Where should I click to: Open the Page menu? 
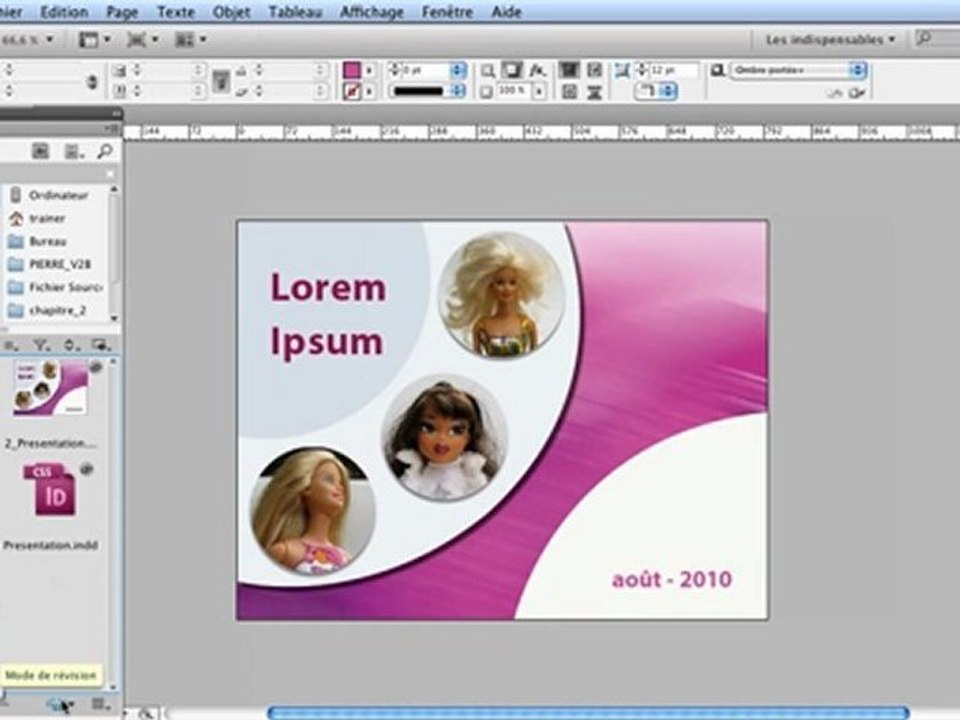122,12
